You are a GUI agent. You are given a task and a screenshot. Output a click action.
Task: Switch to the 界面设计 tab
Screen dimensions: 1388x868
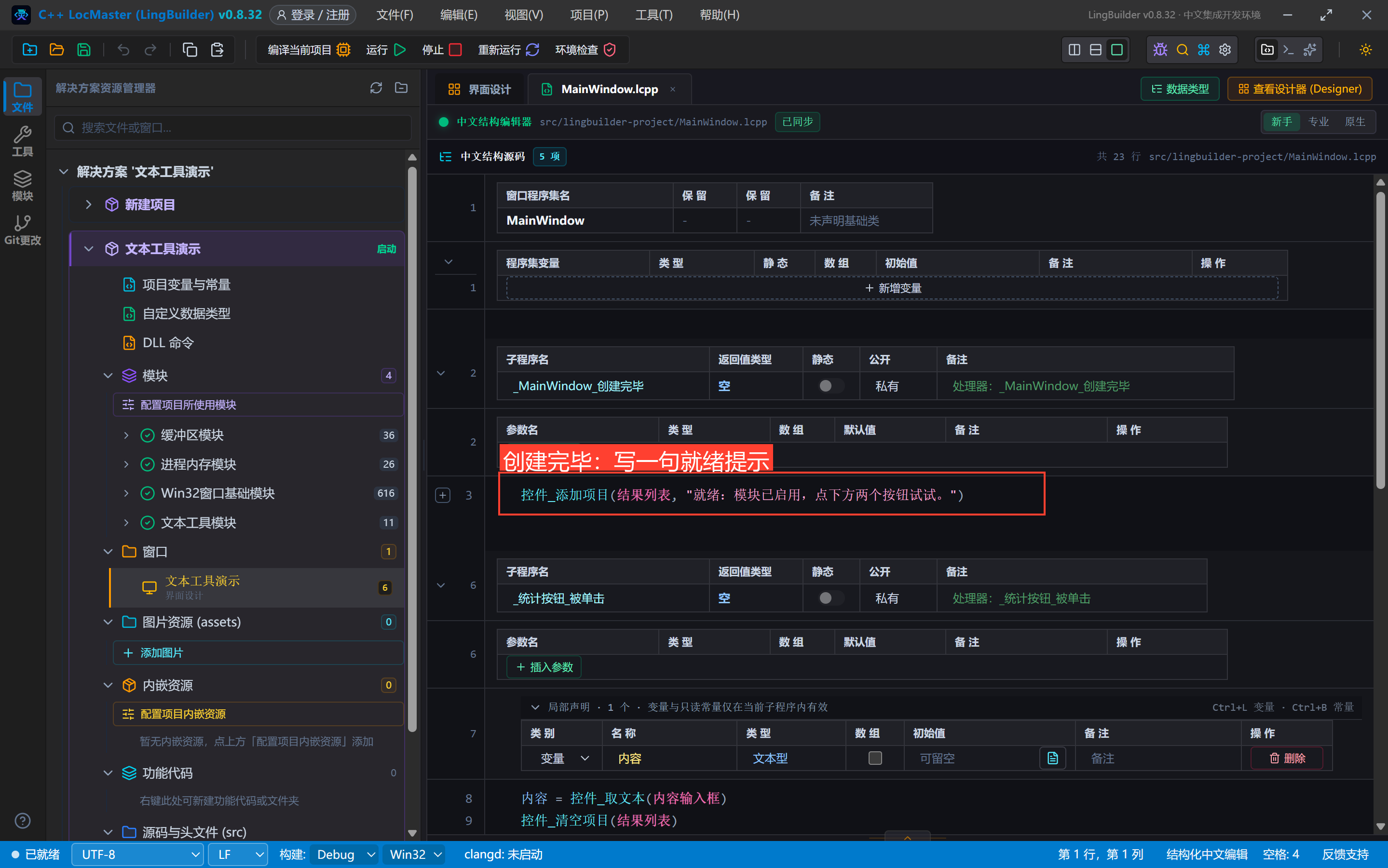pyautogui.click(x=479, y=89)
